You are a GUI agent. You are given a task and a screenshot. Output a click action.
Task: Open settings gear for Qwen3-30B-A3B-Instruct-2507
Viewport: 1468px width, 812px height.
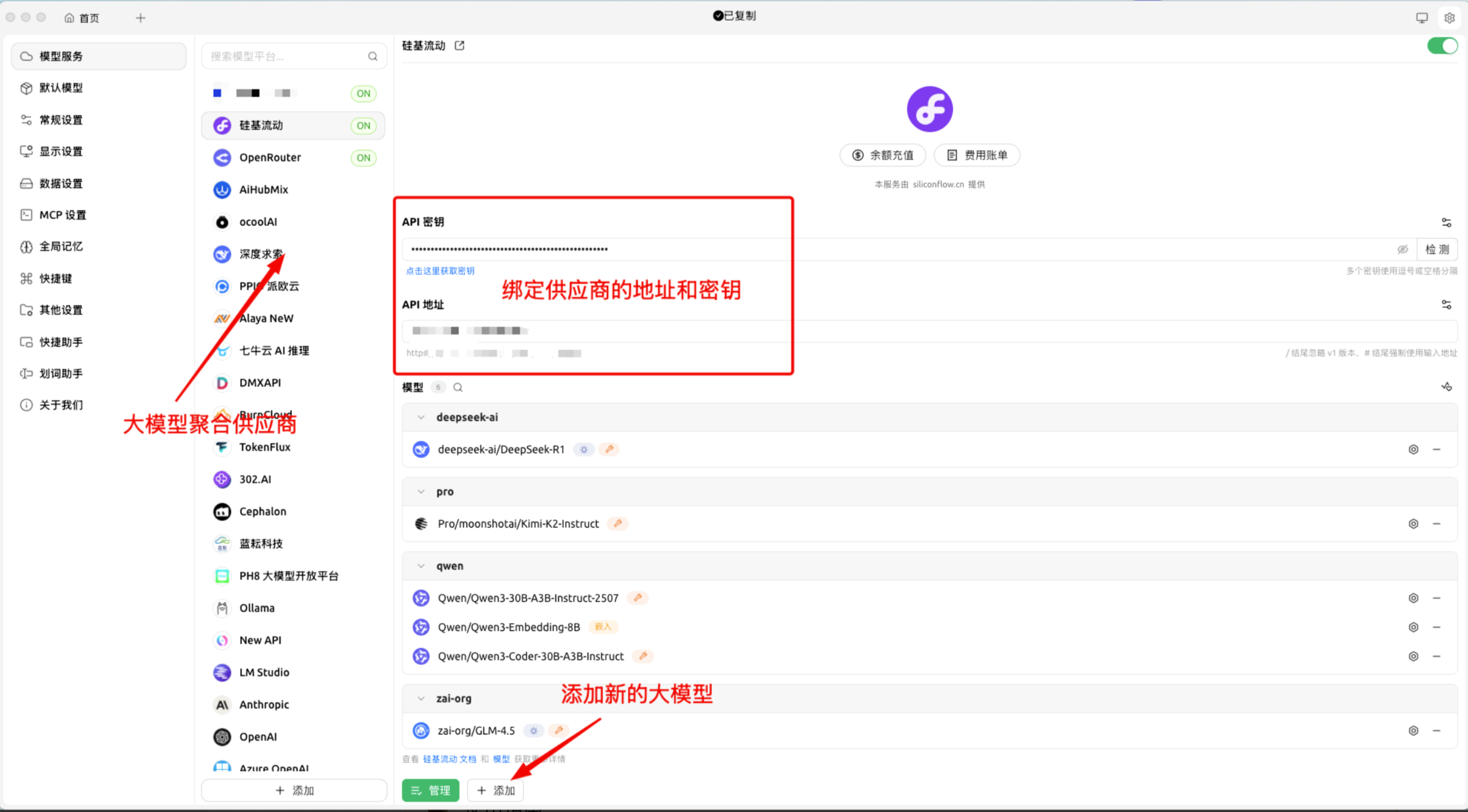[1413, 598]
